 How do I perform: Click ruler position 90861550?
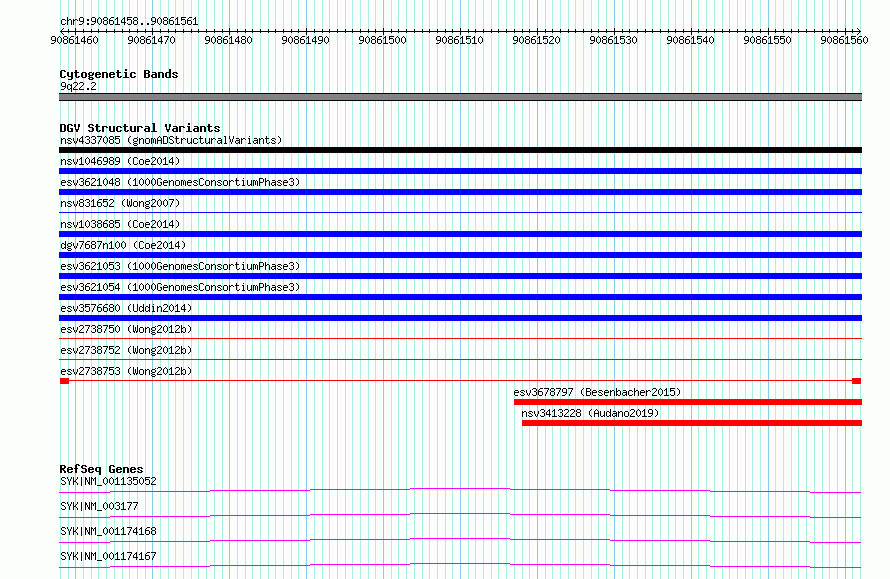point(767,40)
